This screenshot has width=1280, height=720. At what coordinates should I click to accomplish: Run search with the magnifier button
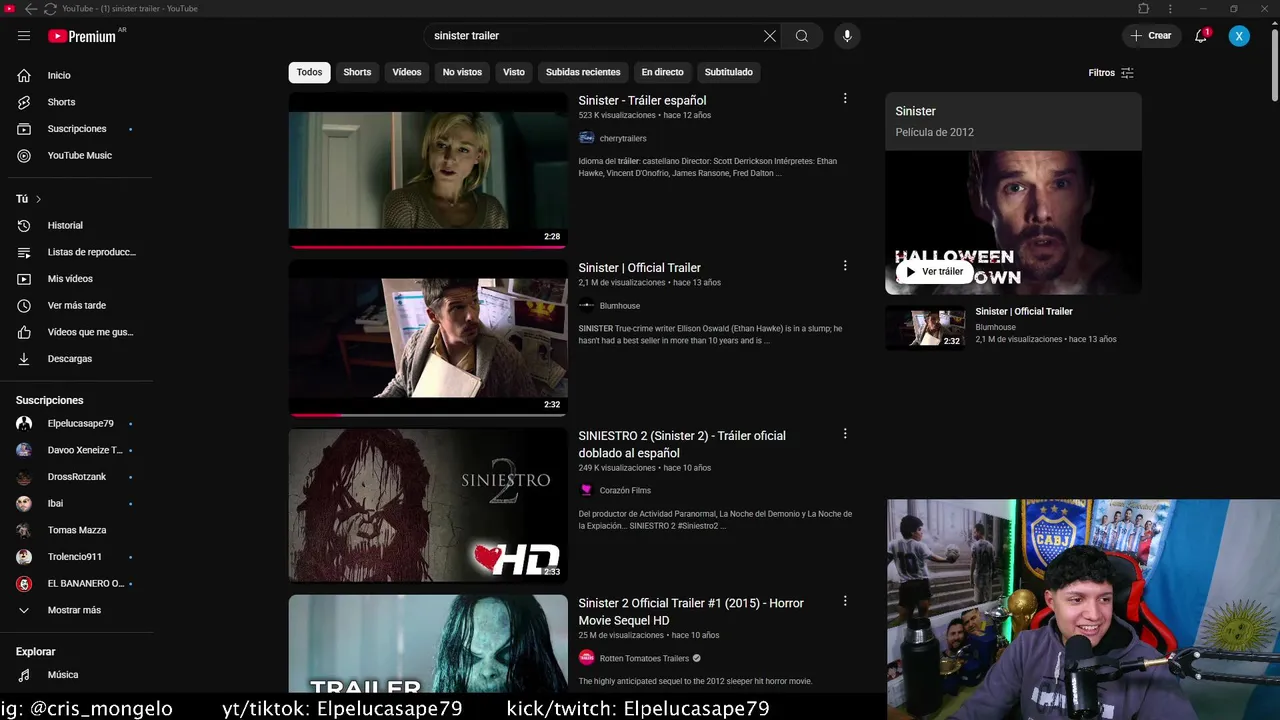point(802,36)
